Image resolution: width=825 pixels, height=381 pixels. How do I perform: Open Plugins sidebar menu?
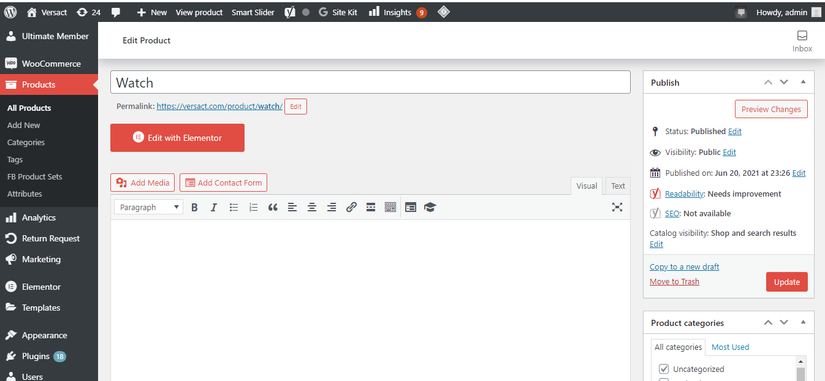pos(49,356)
